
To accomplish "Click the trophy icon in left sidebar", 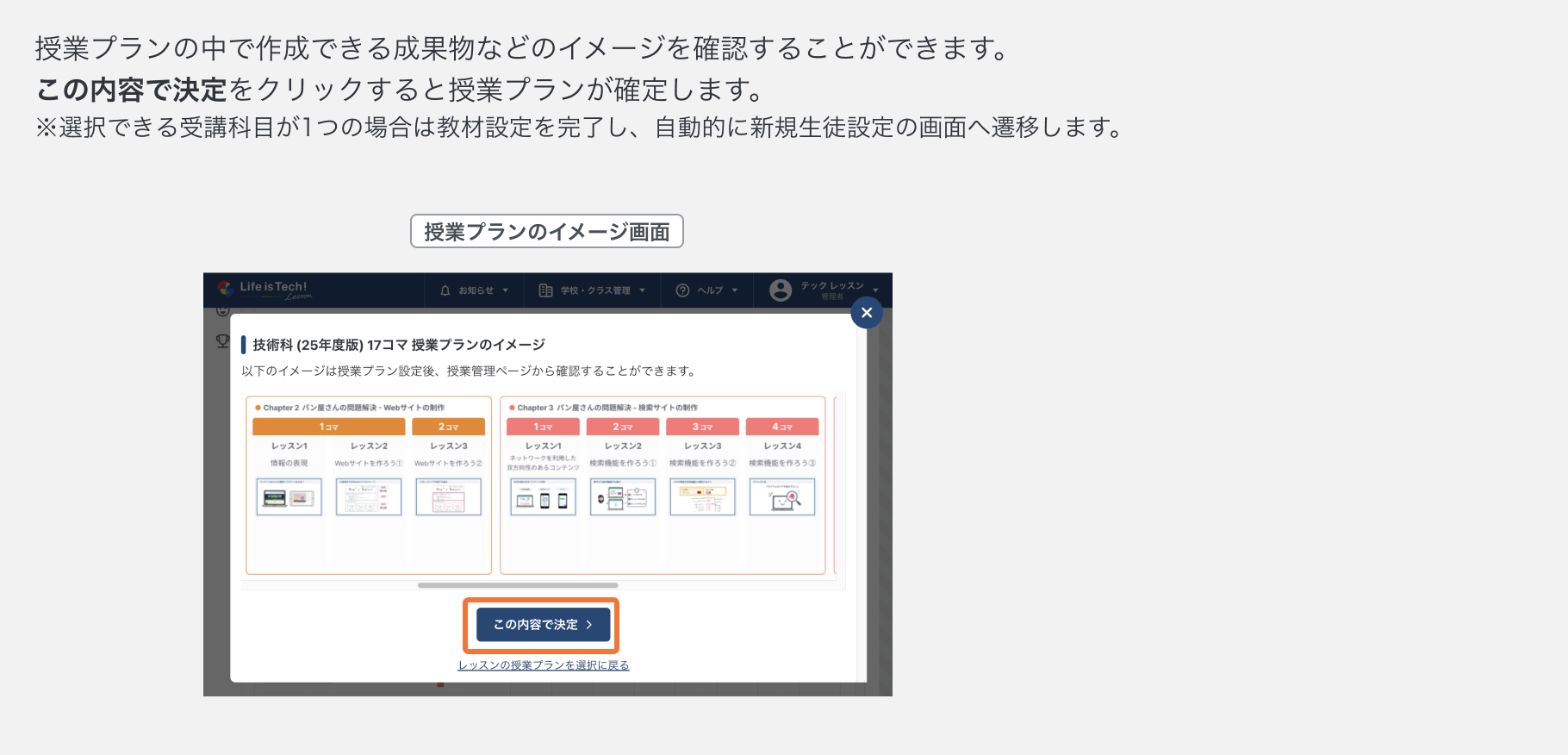I will pos(222,341).
